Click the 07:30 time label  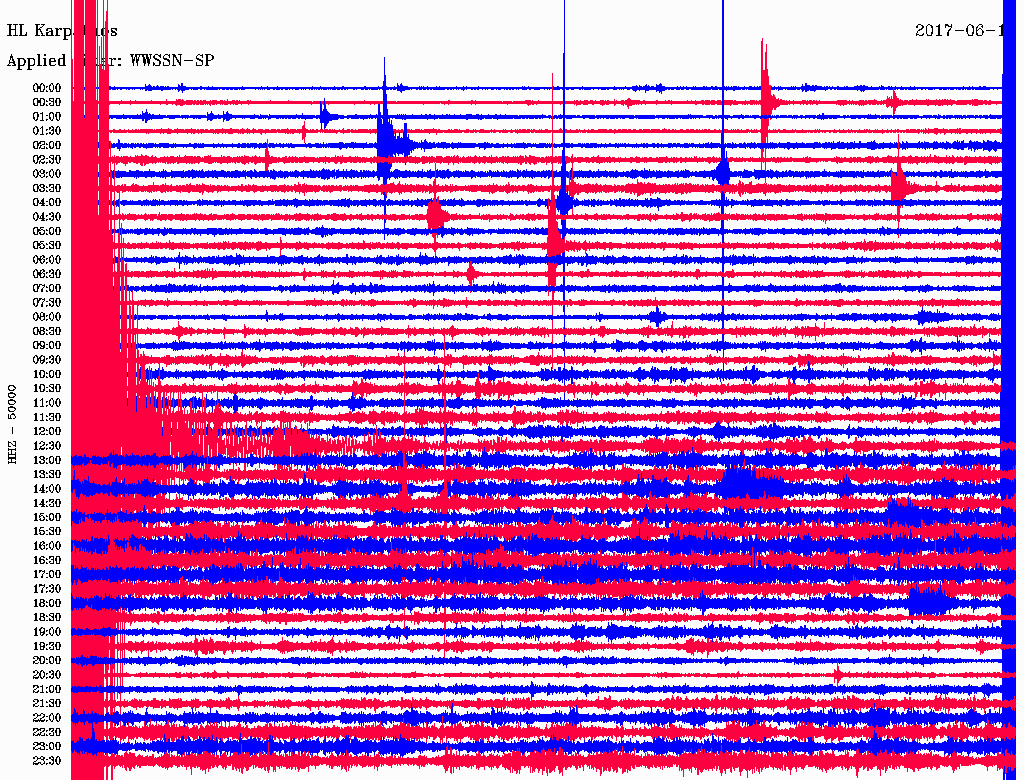[47, 302]
